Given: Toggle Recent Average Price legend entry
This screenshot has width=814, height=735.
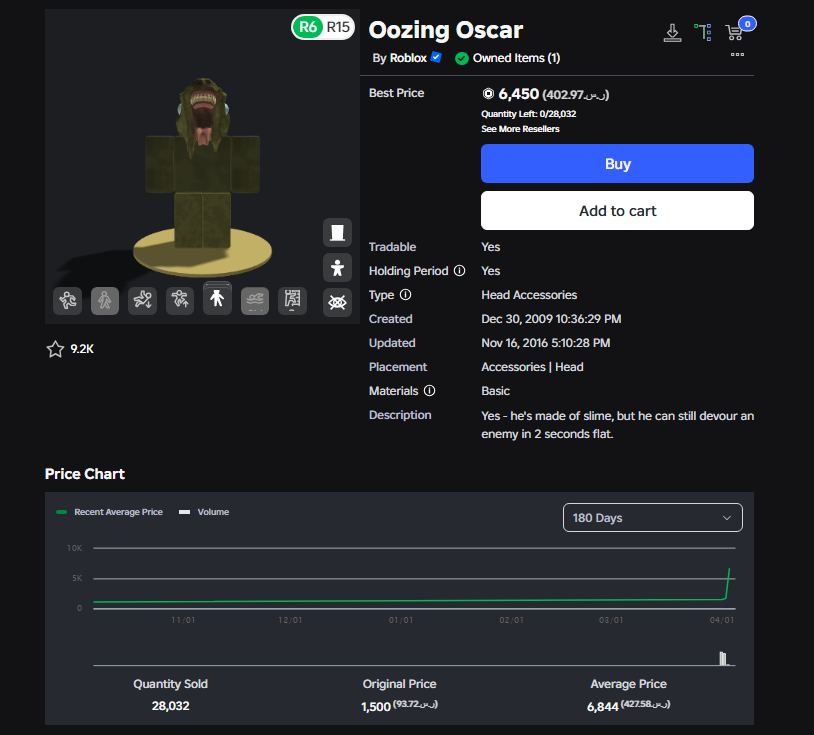Looking at the screenshot, I should 110,512.
